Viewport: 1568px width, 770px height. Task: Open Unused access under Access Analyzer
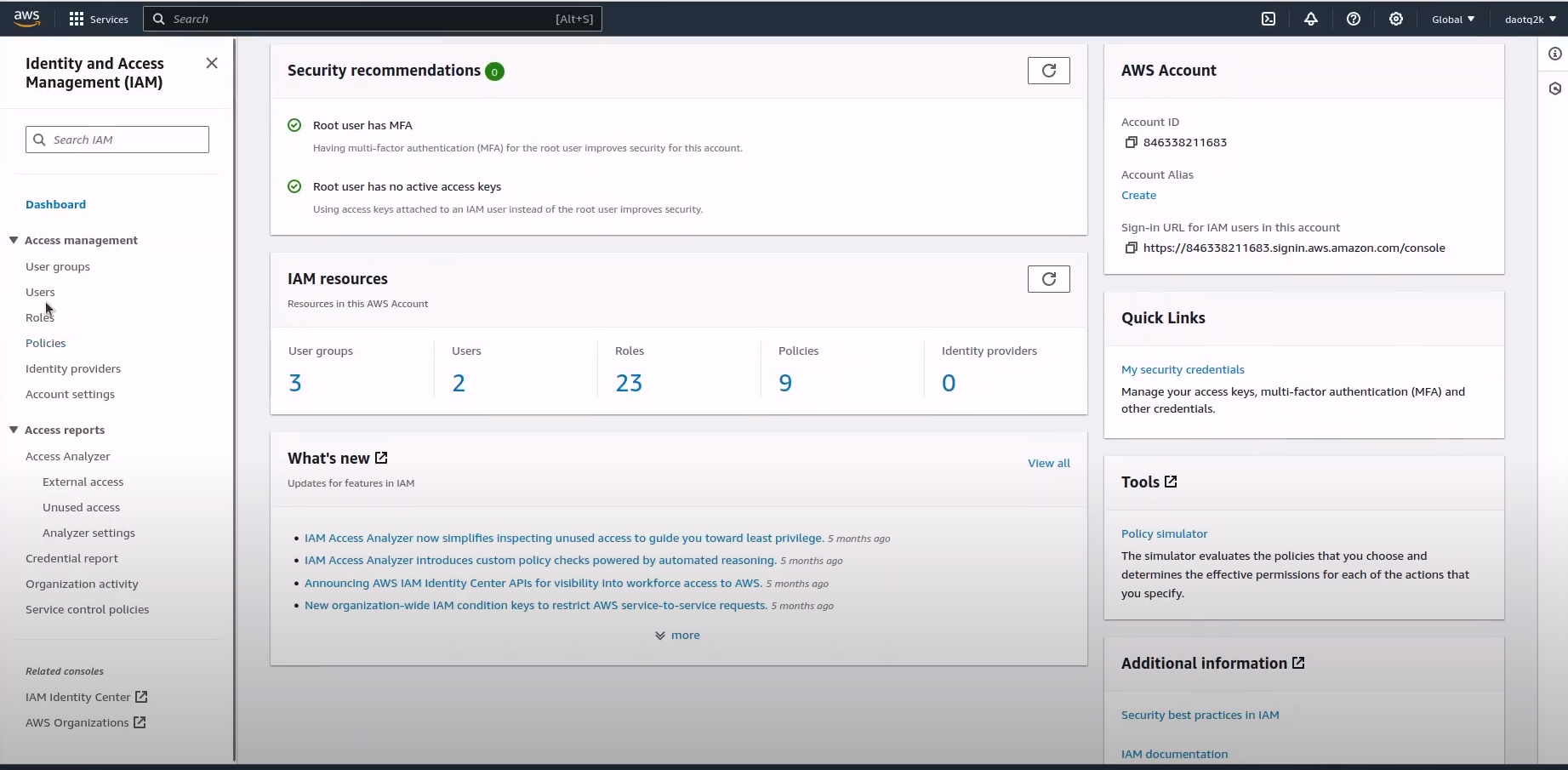[x=81, y=507]
